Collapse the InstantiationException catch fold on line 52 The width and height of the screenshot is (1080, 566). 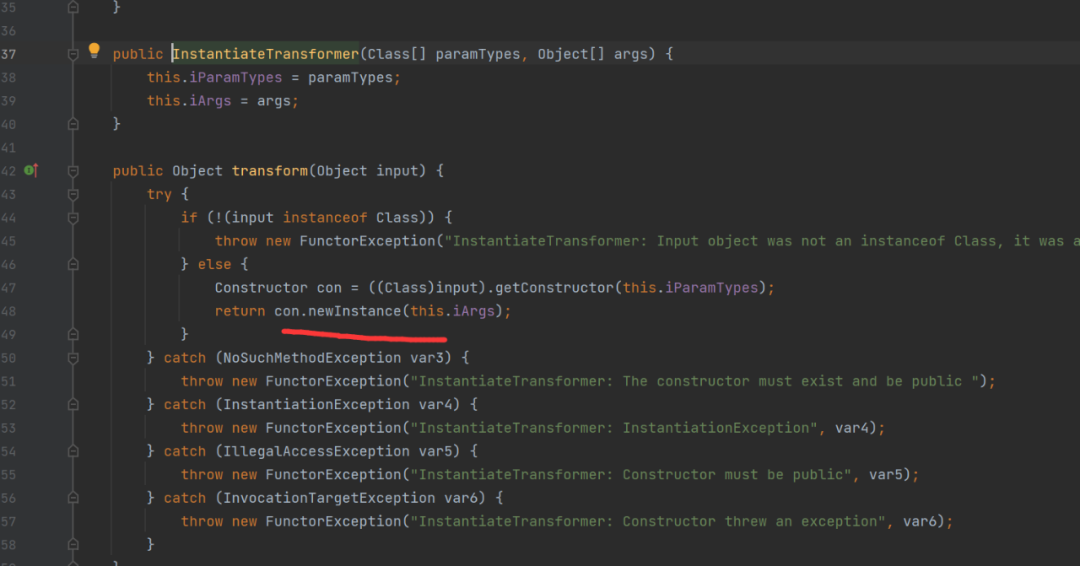(73, 405)
